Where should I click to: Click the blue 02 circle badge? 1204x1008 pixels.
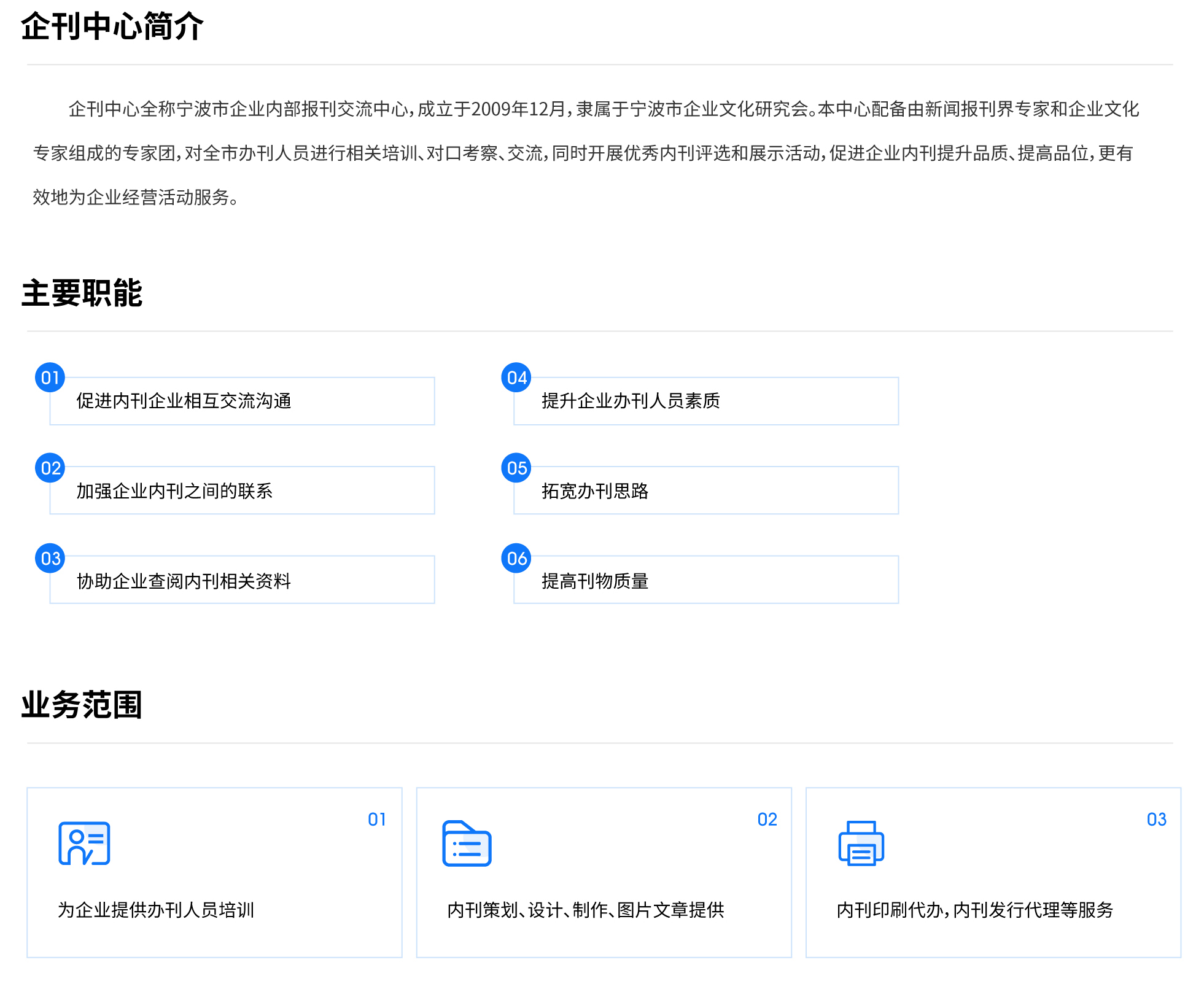pyautogui.click(x=50, y=468)
